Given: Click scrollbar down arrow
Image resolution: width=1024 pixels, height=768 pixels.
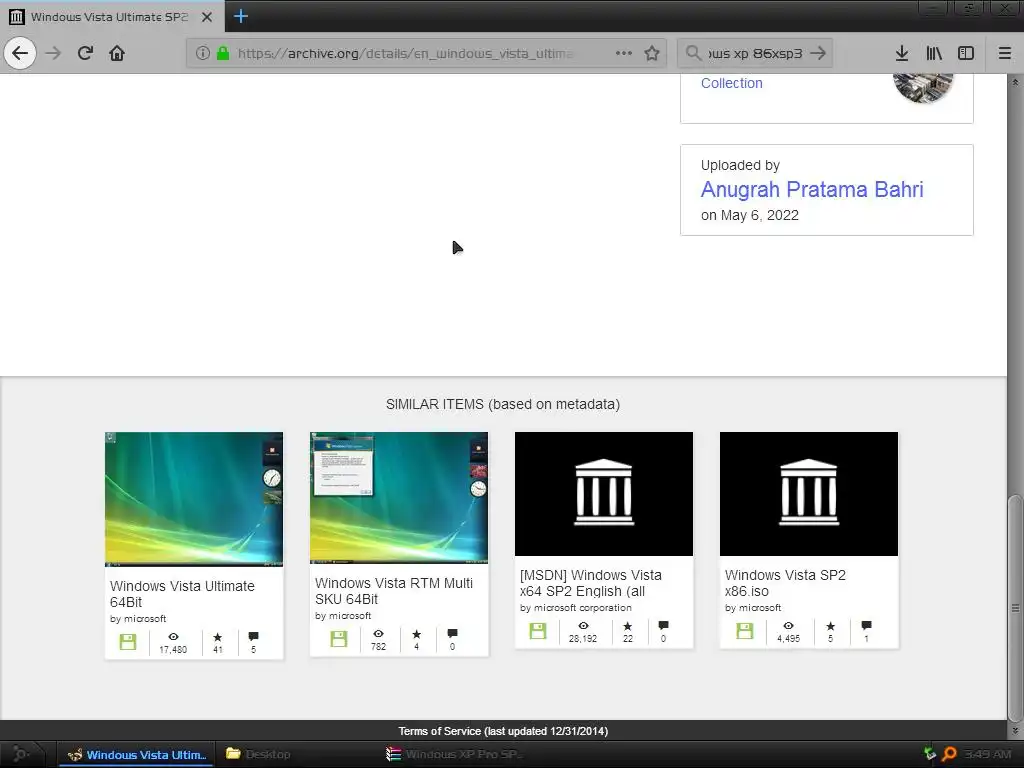Looking at the screenshot, I should (x=1015, y=731).
